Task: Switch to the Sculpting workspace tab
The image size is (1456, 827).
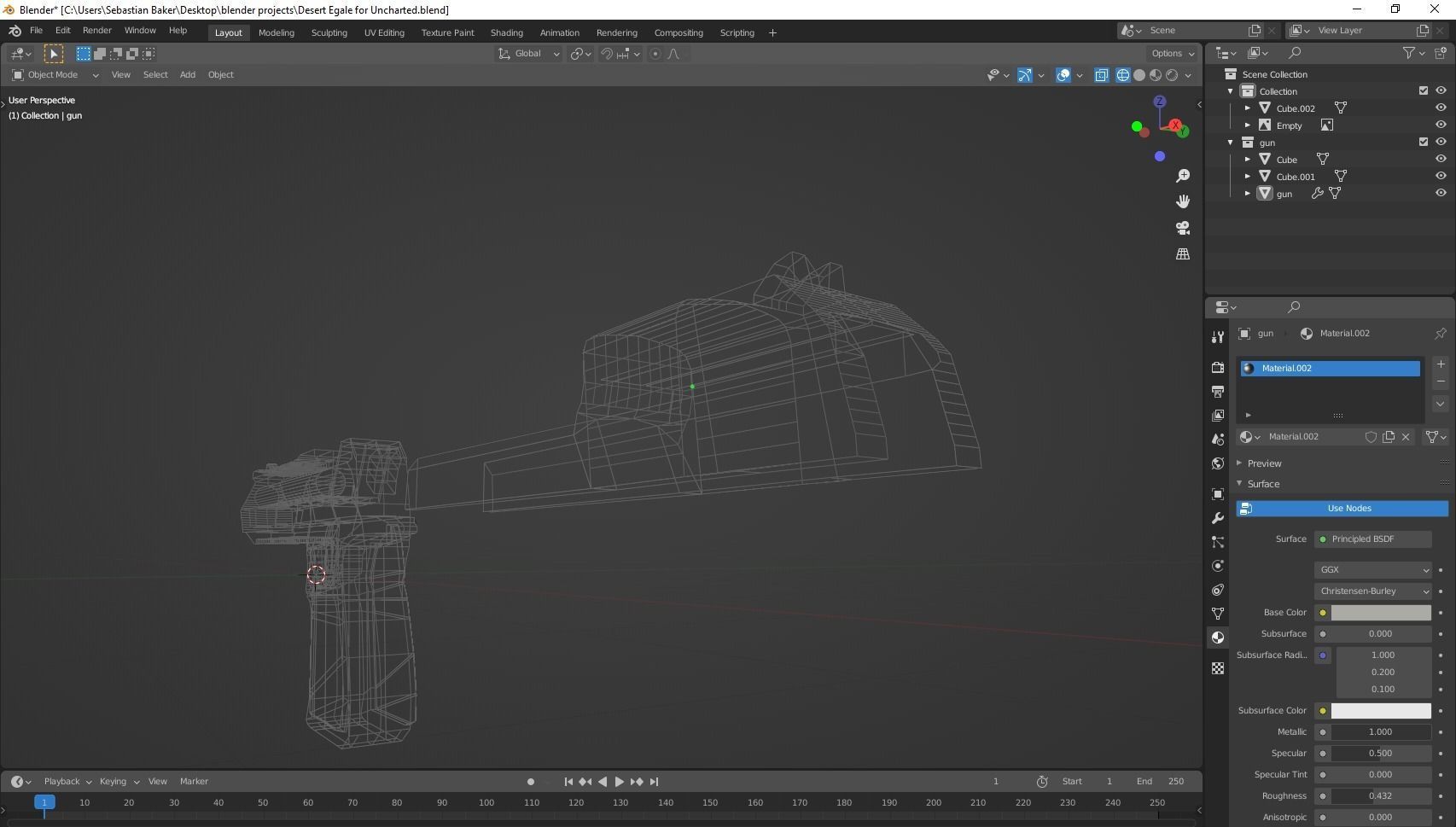Action: 329,32
